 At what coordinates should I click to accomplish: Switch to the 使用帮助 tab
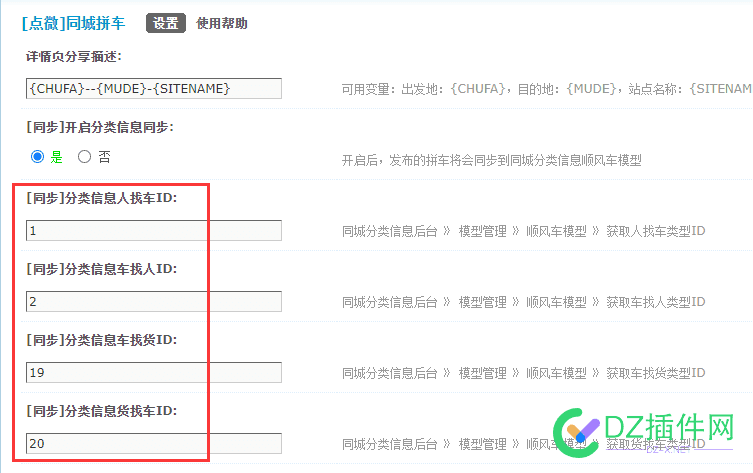pyautogui.click(x=222, y=23)
